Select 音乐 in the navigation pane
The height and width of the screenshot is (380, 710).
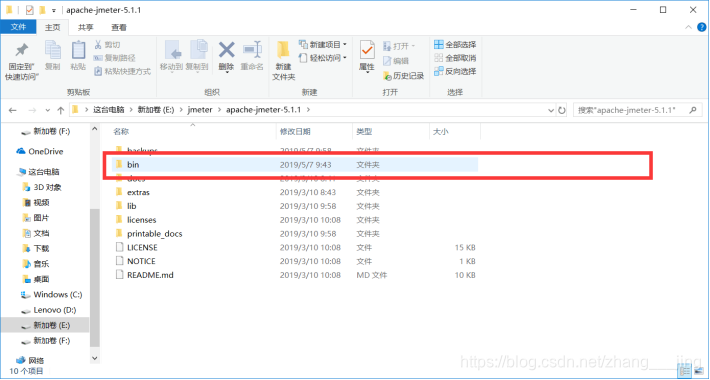tap(36, 264)
